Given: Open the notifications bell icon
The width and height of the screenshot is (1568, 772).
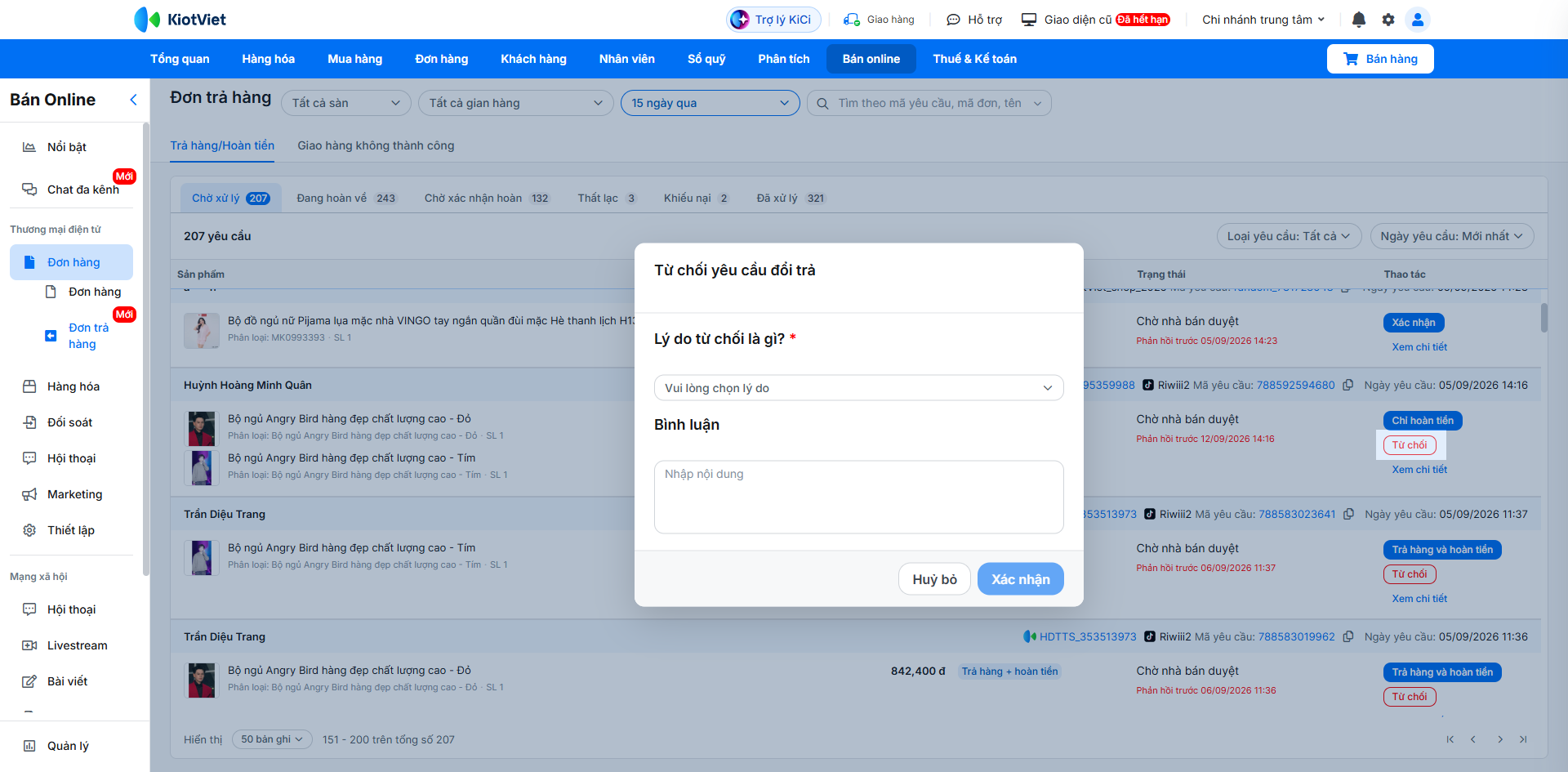Looking at the screenshot, I should 1359,20.
